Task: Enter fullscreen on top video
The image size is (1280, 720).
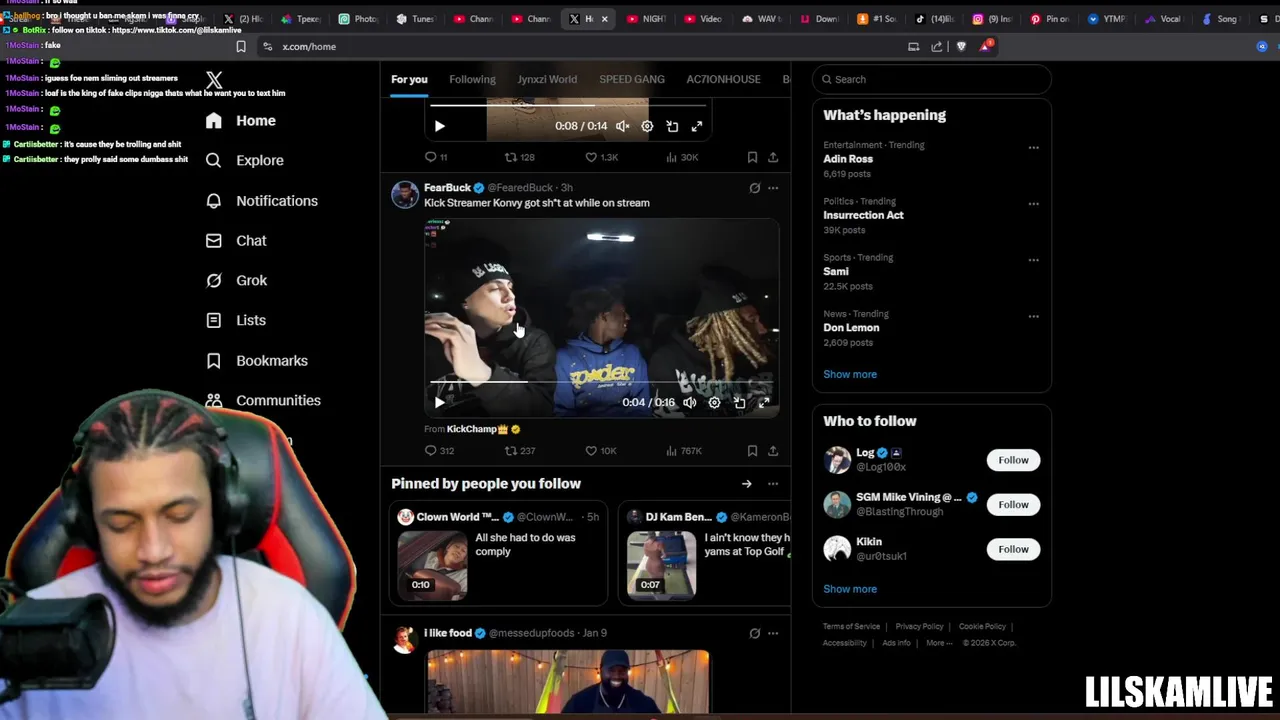Action: (x=697, y=126)
